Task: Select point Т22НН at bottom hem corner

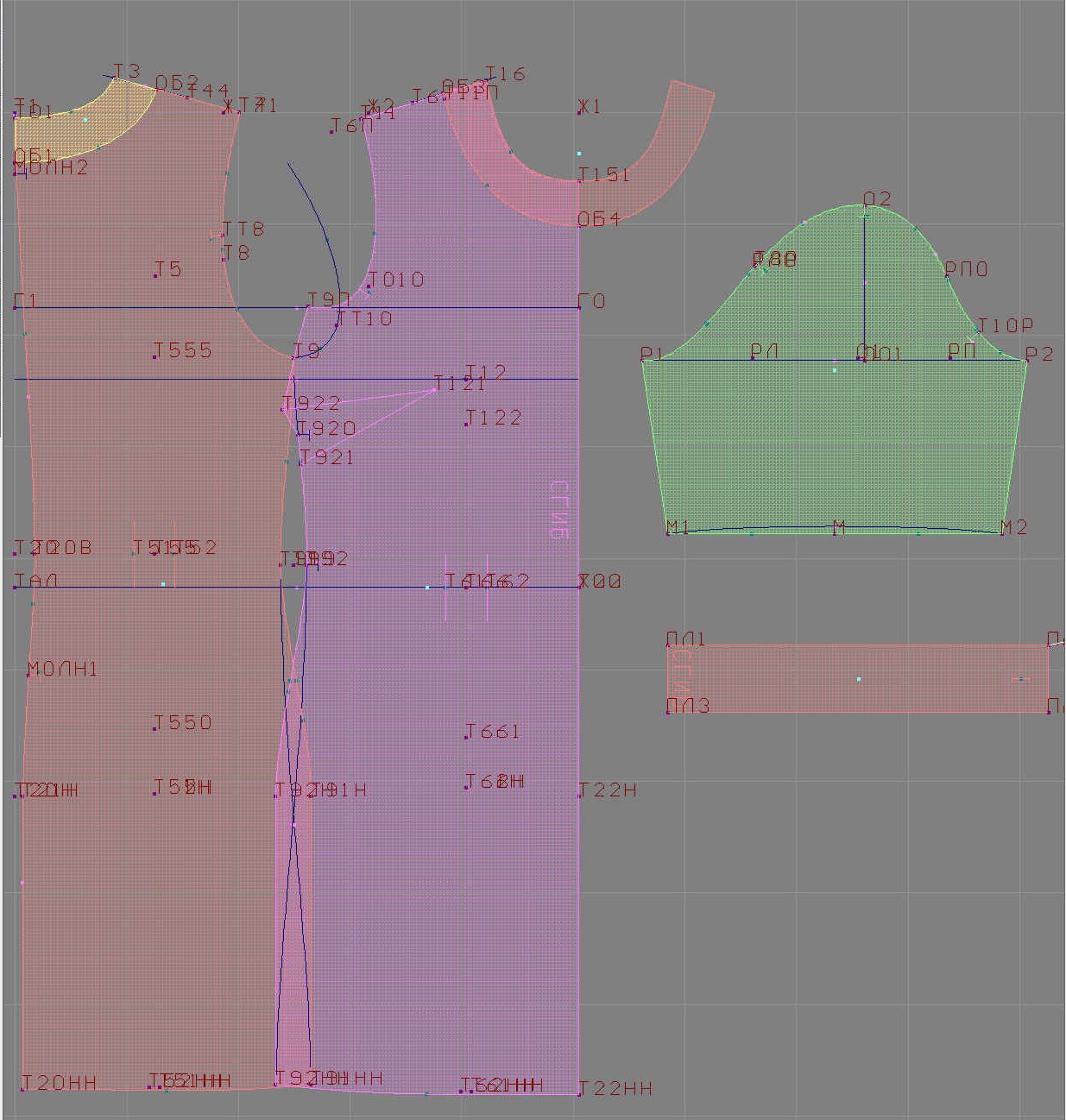Action: pos(578,1093)
